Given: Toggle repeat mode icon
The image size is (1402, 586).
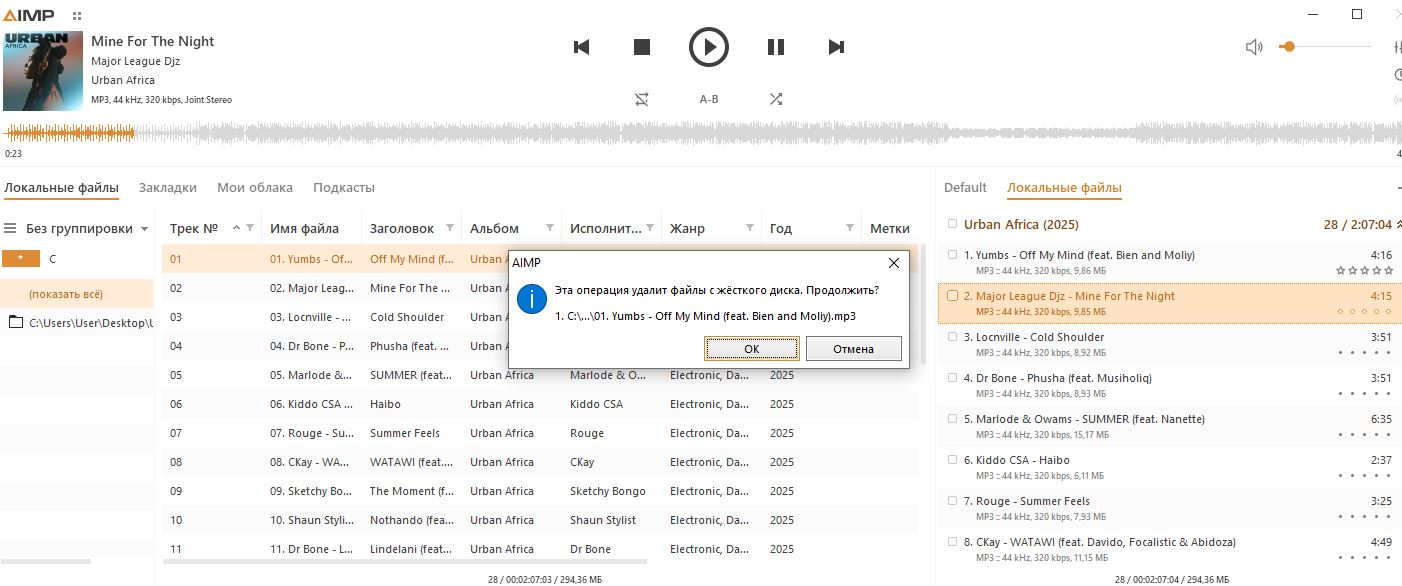Looking at the screenshot, I should coord(641,99).
